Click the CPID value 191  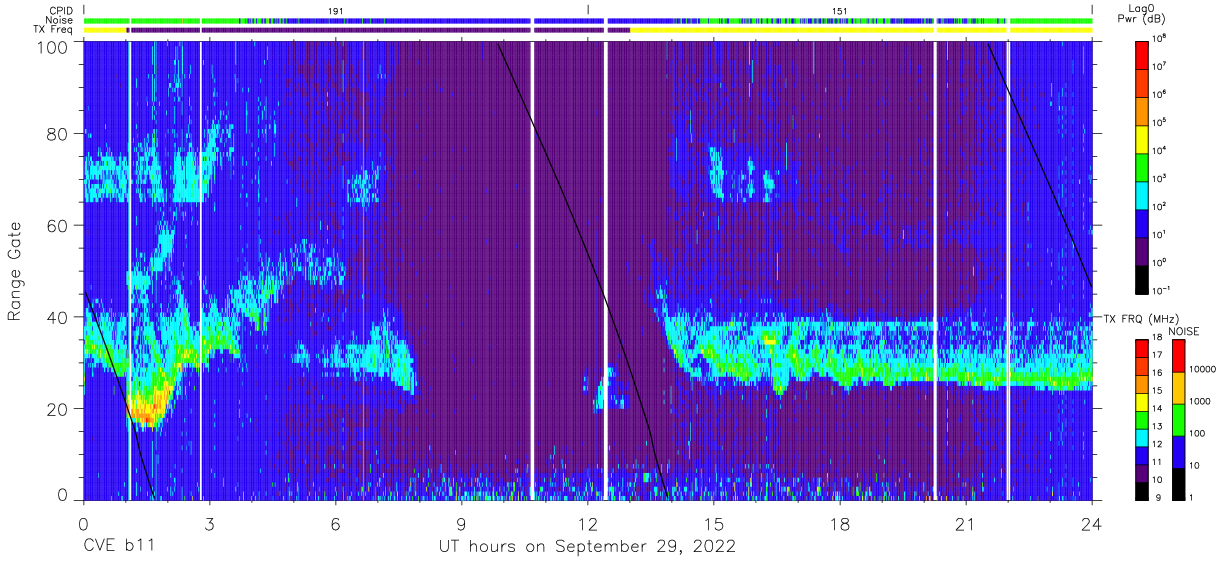(x=336, y=9)
